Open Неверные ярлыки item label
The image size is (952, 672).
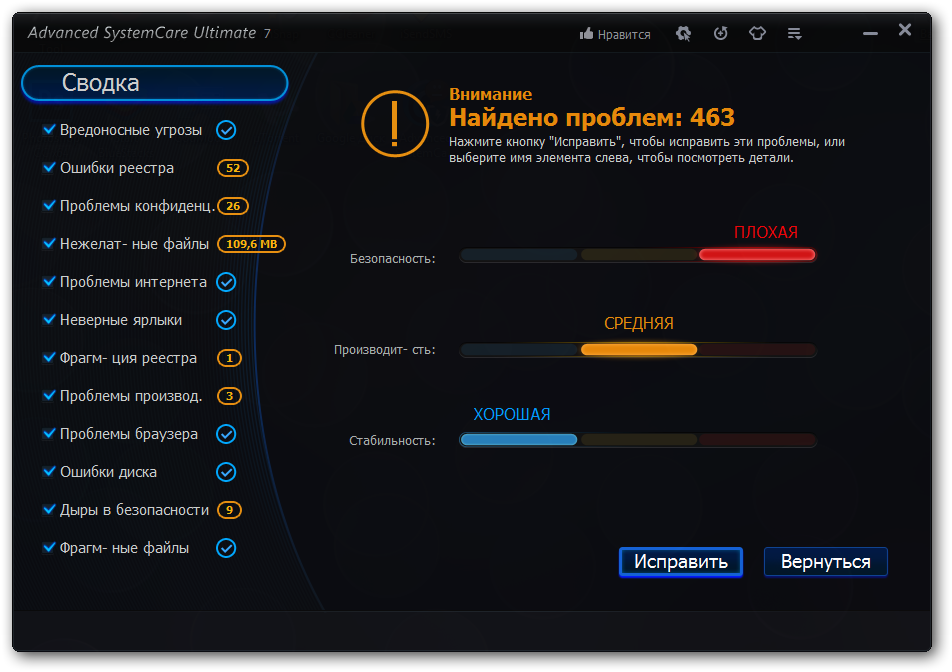pyautogui.click(x=121, y=320)
